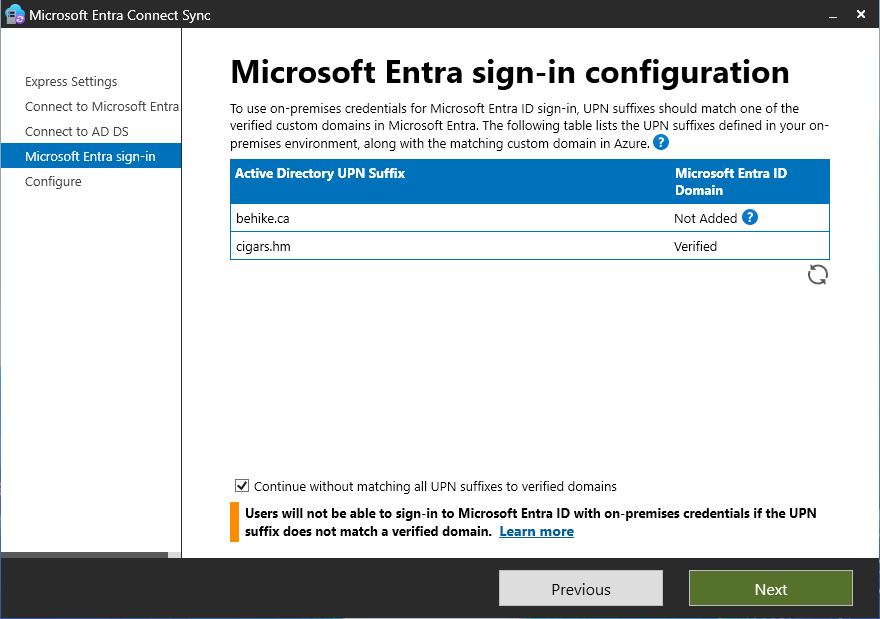This screenshot has height=619, width=880.
Task: Uncheck Continue without matching all UPN suffixes
Action: pyautogui.click(x=242, y=486)
